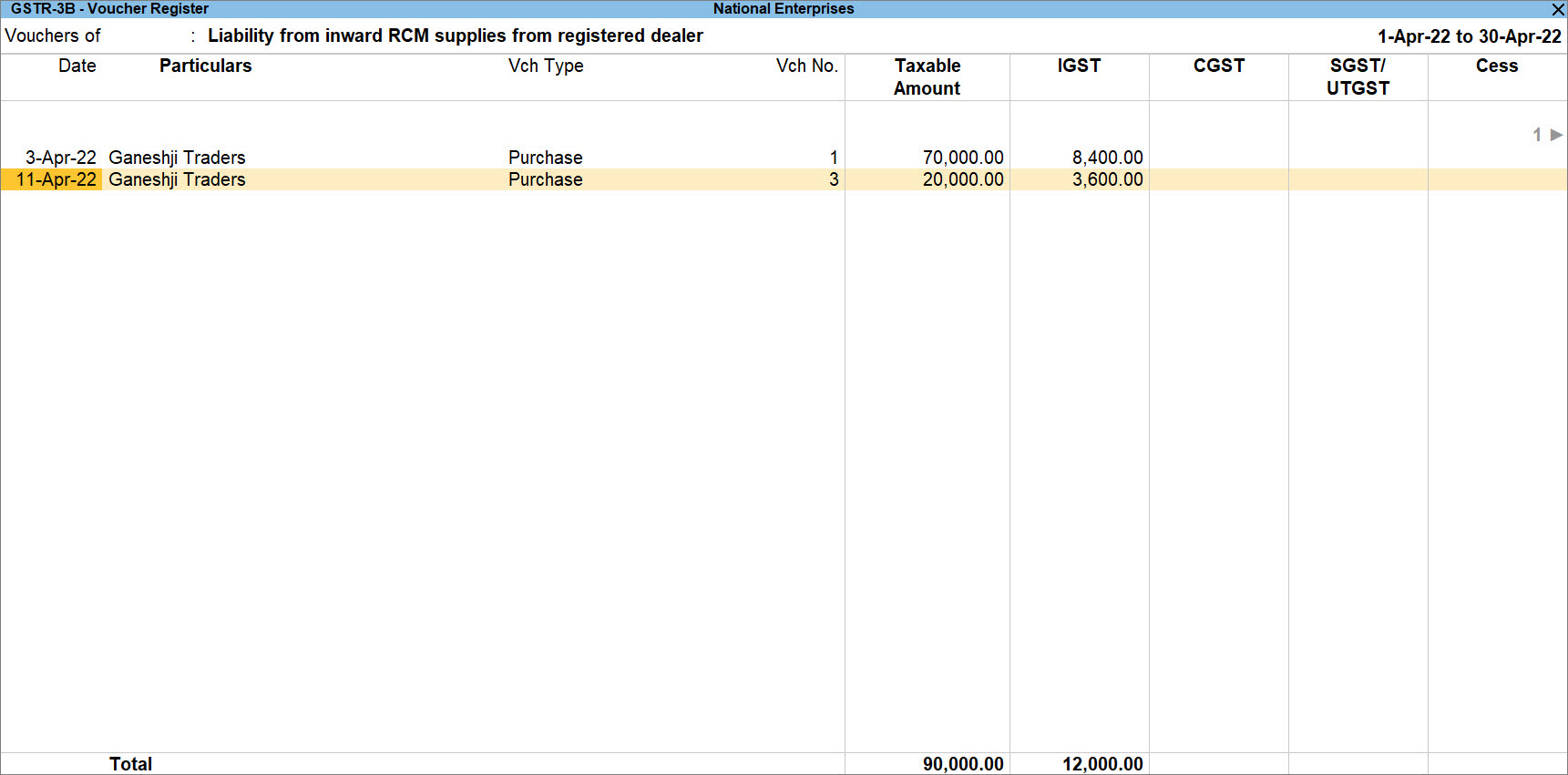
Task: Click the Total row label
Action: (130, 764)
